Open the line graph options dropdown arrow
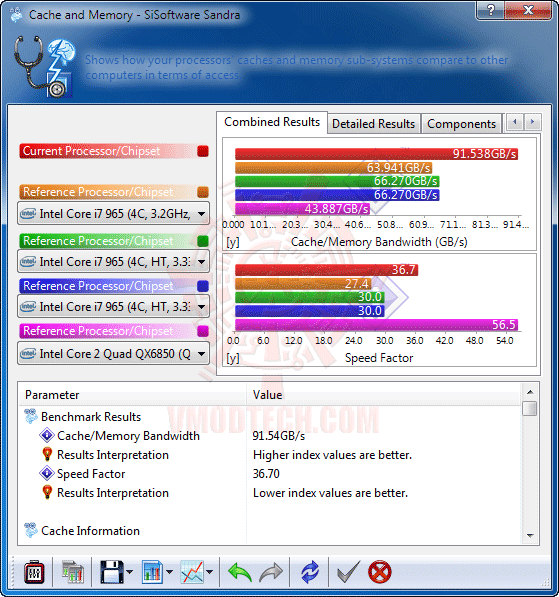 pos(209,572)
